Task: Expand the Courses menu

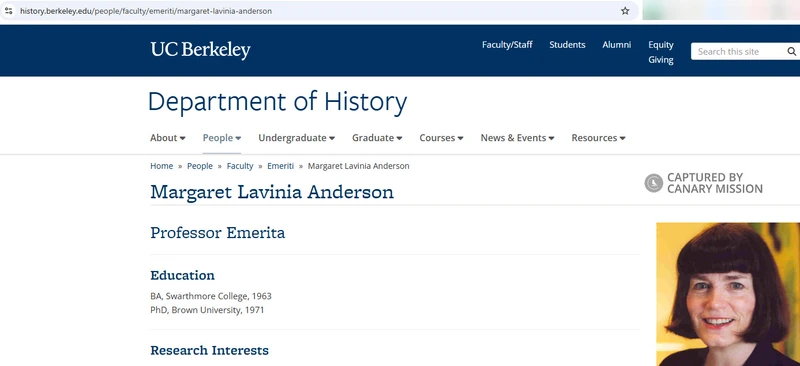Action: [441, 138]
